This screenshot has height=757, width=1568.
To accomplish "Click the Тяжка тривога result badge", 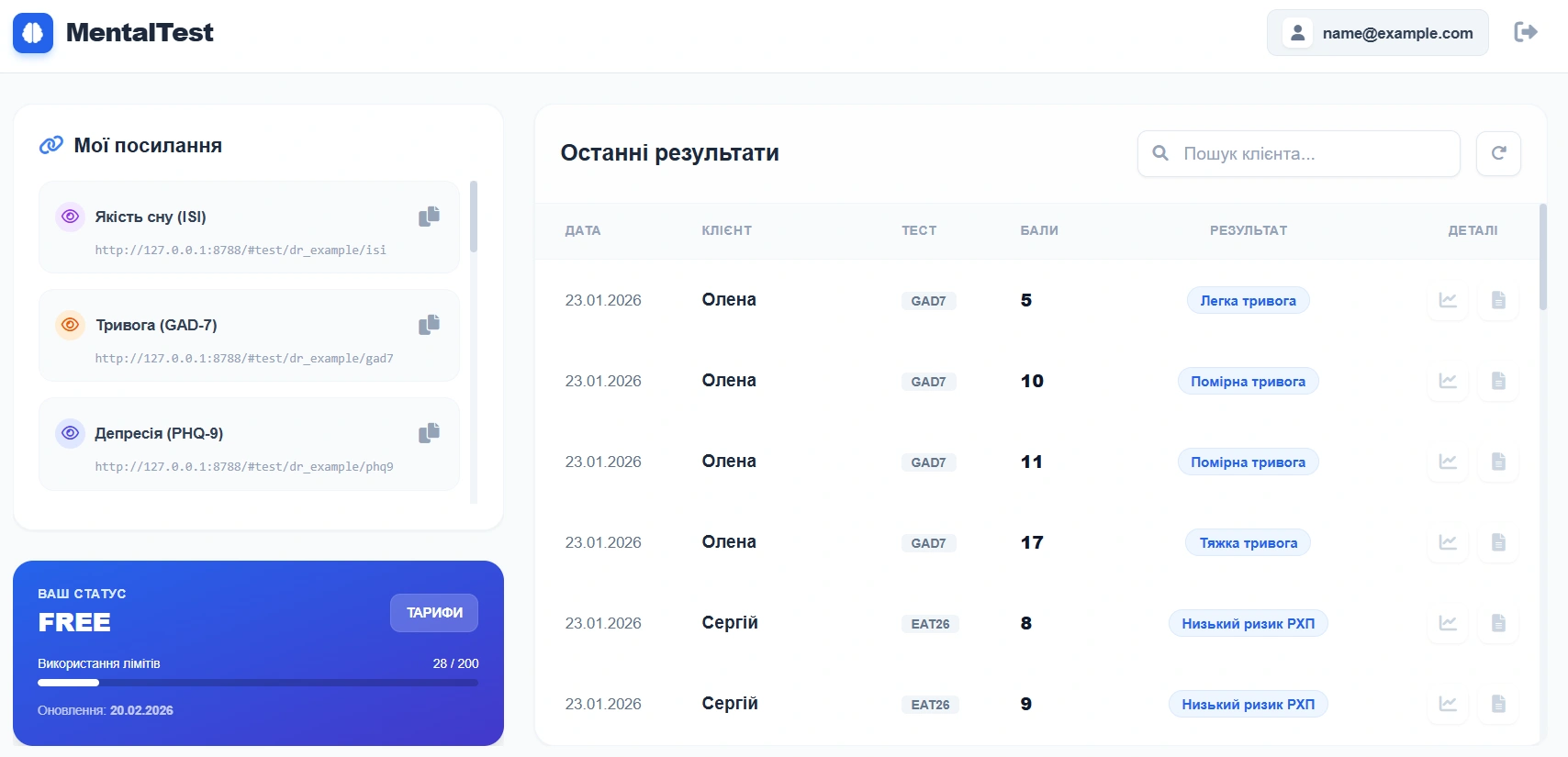I will coord(1249,542).
